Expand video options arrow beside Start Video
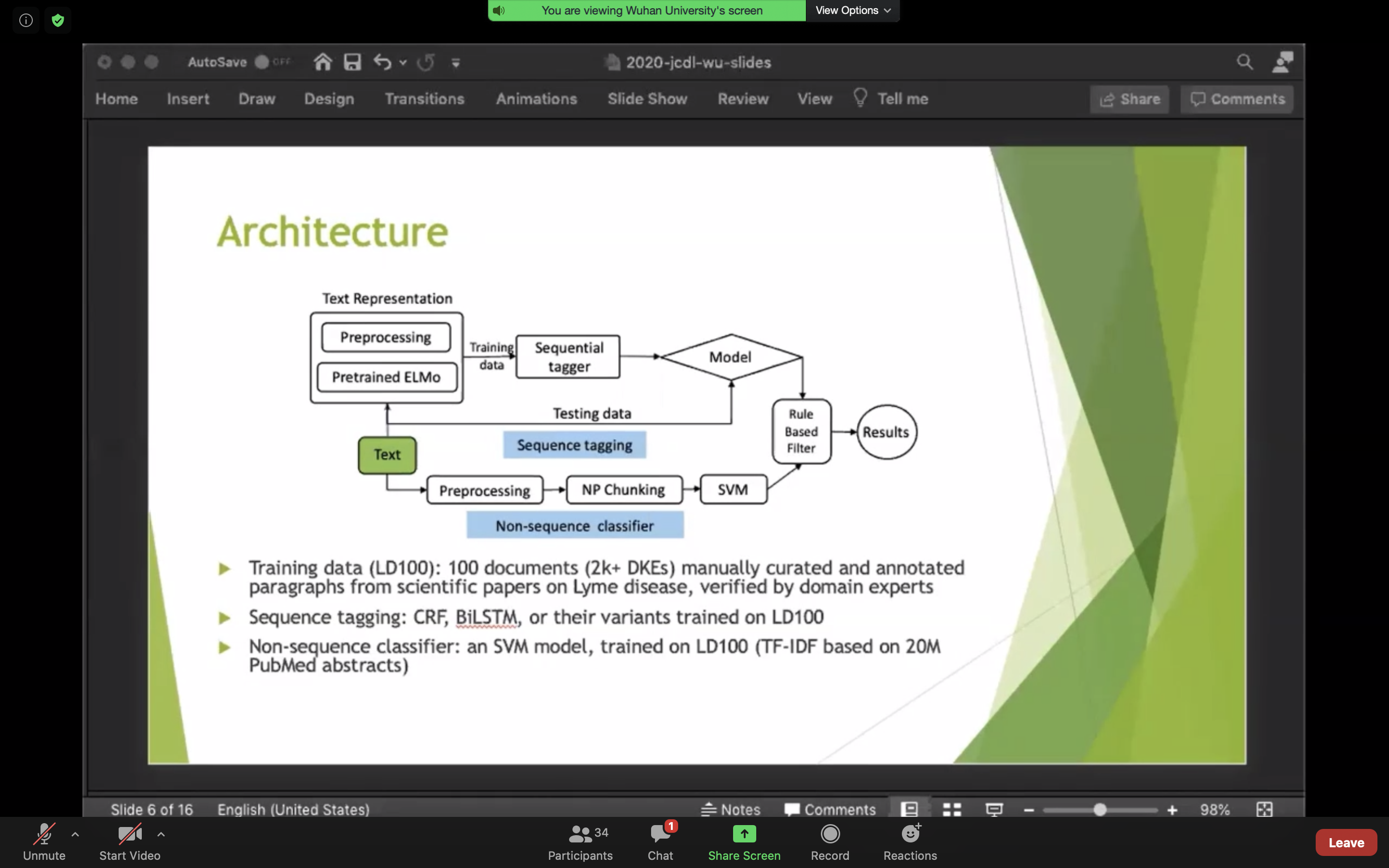Image resolution: width=1389 pixels, height=868 pixels. [161, 834]
